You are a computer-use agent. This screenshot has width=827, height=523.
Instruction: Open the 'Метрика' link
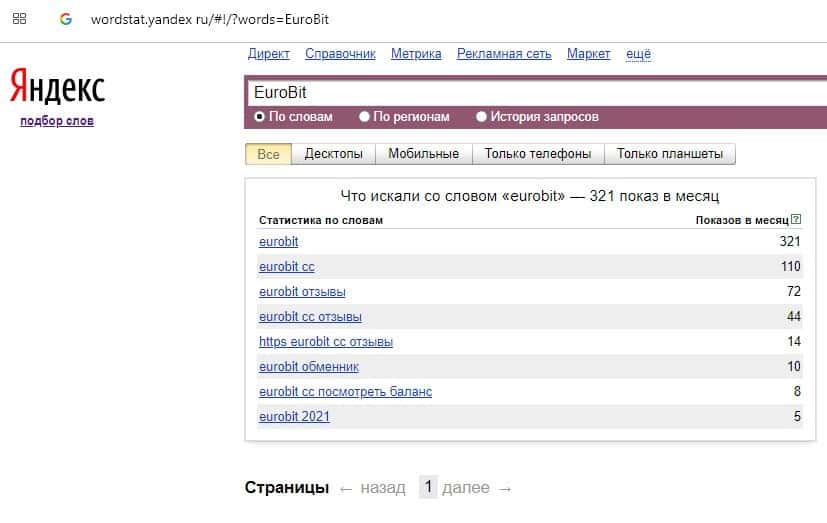(416, 54)
